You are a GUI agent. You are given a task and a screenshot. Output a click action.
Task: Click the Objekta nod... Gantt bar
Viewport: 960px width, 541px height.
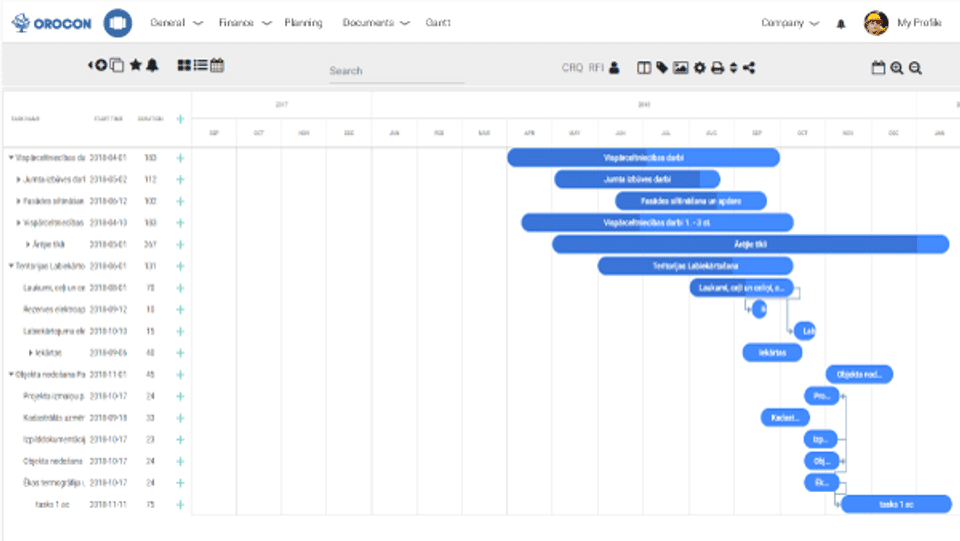(859, 375)
